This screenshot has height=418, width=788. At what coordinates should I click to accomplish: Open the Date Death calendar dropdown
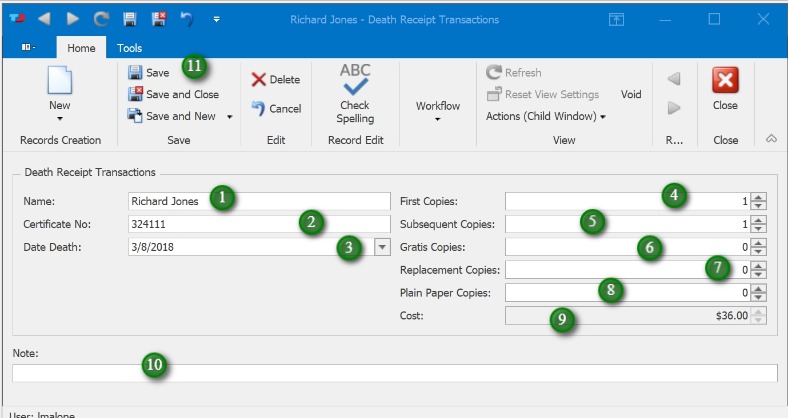click(x=381, y=248)
